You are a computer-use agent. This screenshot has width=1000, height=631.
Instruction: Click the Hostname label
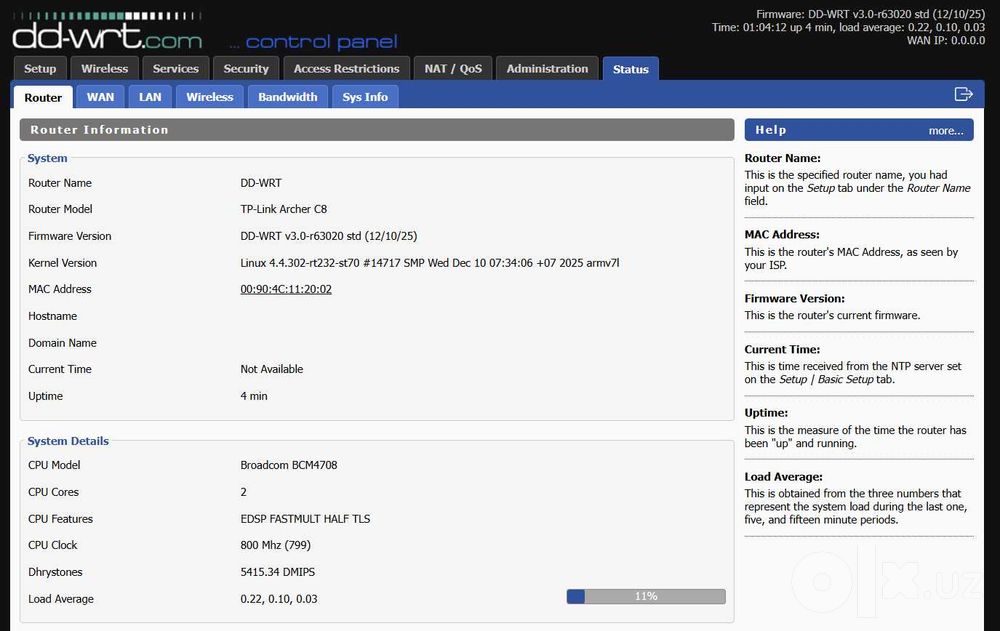(x=52, y=316)
